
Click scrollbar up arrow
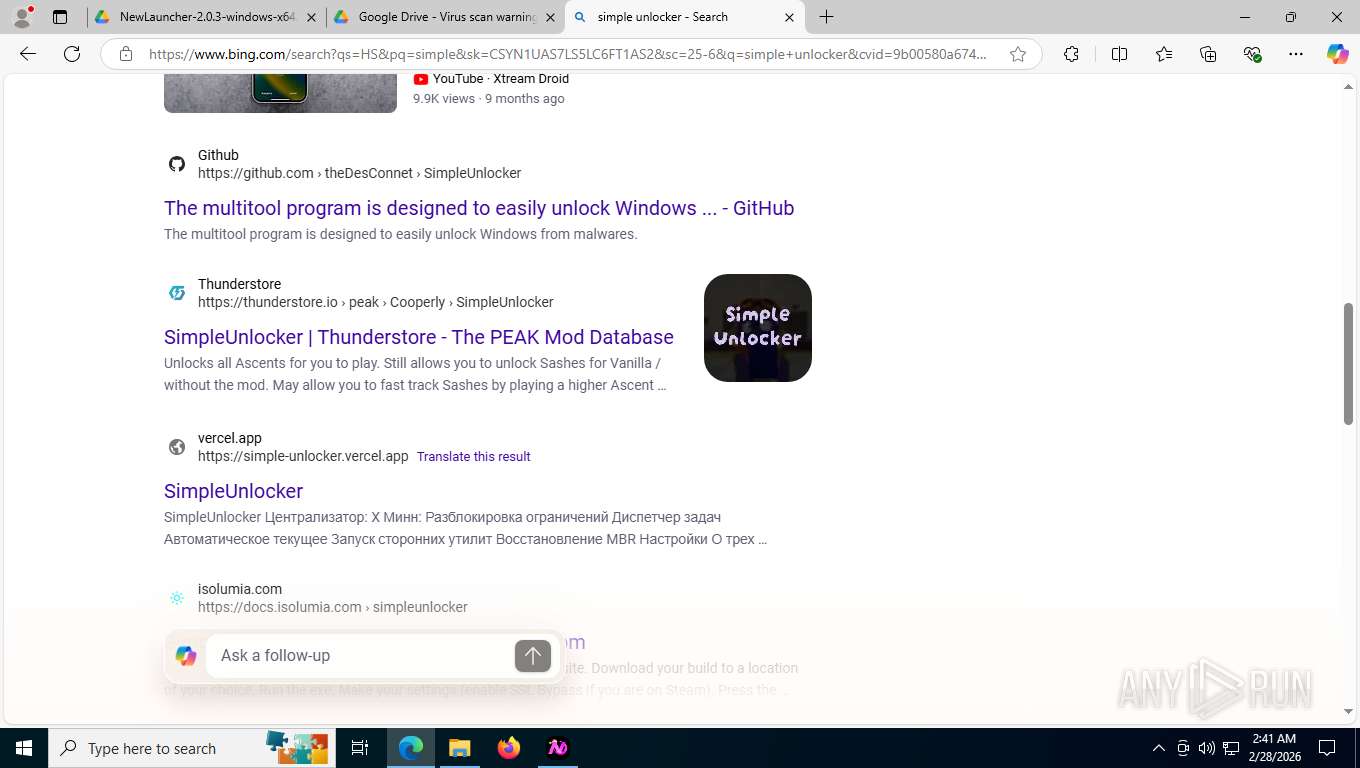click(1348, 87)
